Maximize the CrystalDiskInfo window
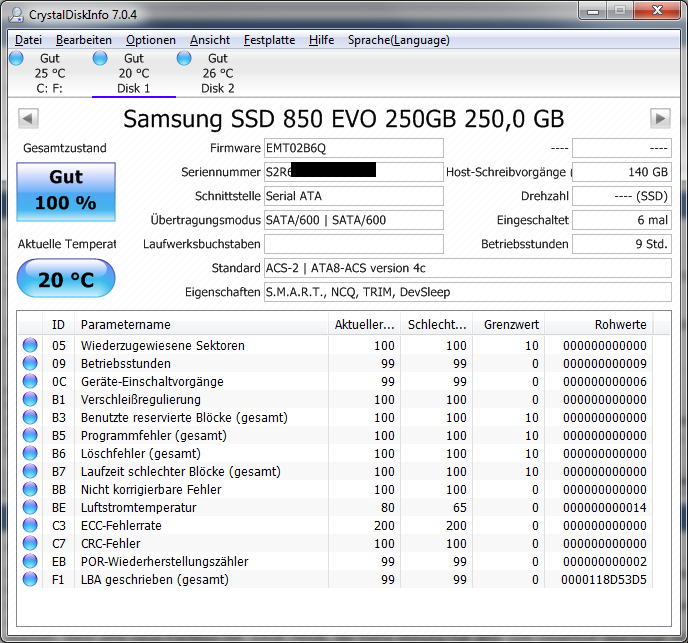 [x=620, y=11]
